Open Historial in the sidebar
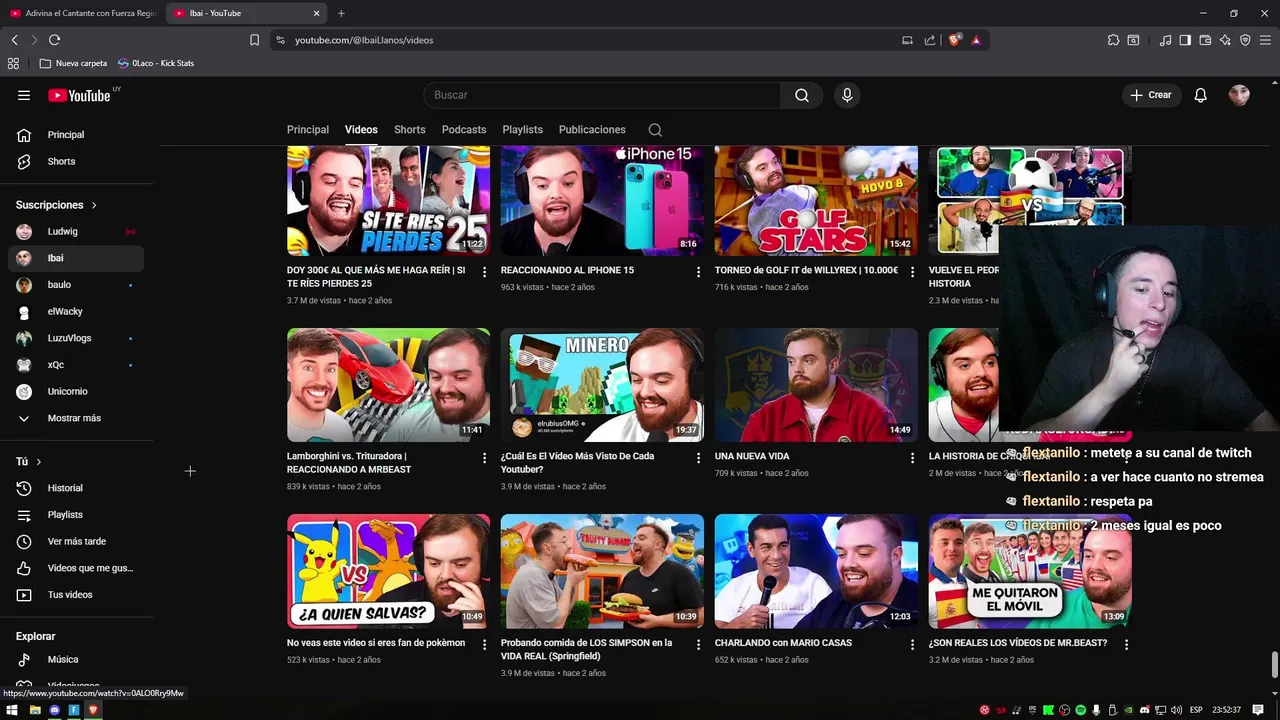Viewport: 1280px width, 720px height. point(74,488)
